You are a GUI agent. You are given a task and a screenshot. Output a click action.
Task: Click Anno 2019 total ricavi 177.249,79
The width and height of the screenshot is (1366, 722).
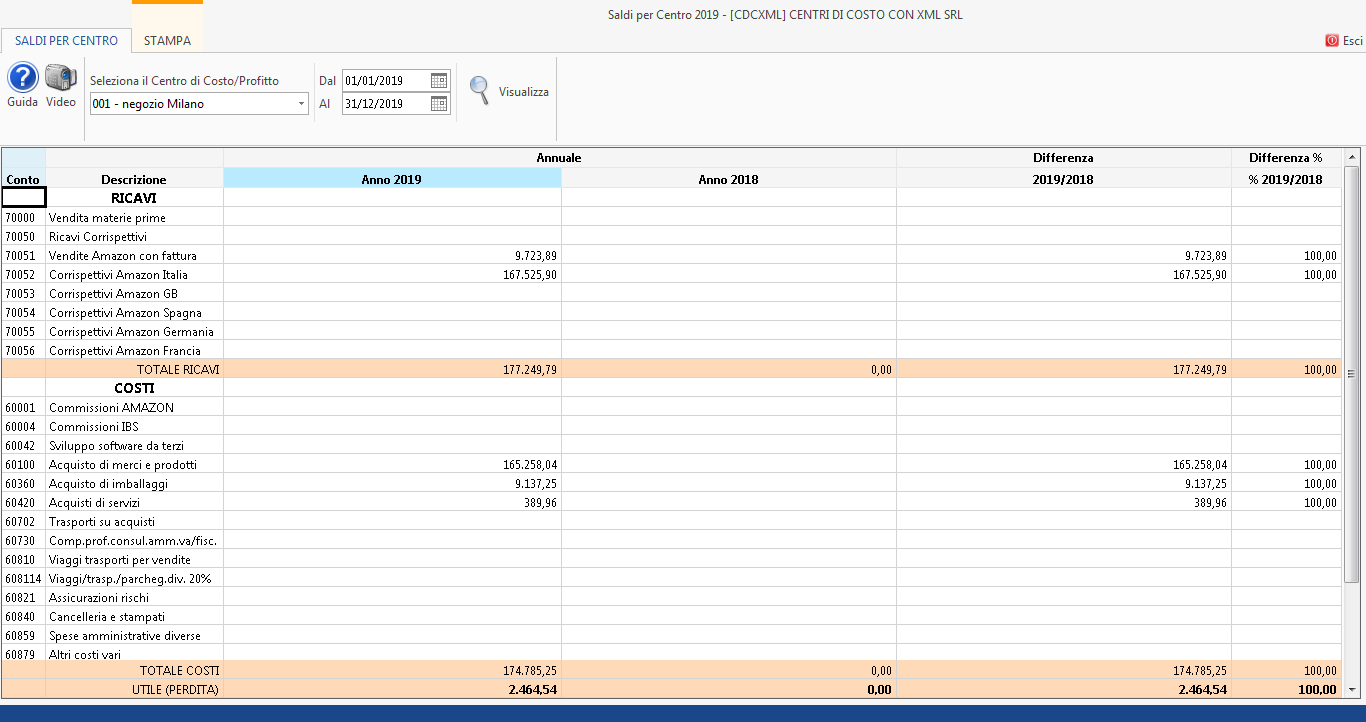tap(530, 369)
